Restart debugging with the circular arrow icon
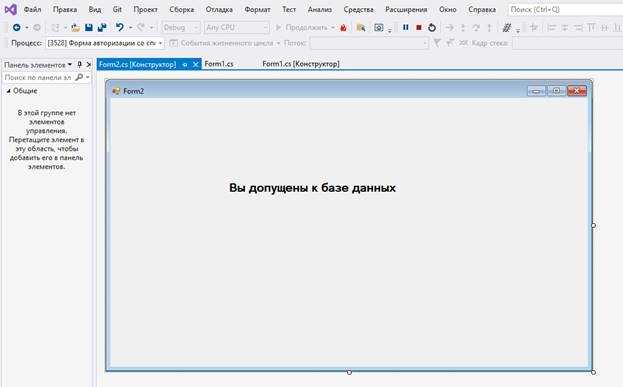Screen dimensions: 623x387 [432, 27]
